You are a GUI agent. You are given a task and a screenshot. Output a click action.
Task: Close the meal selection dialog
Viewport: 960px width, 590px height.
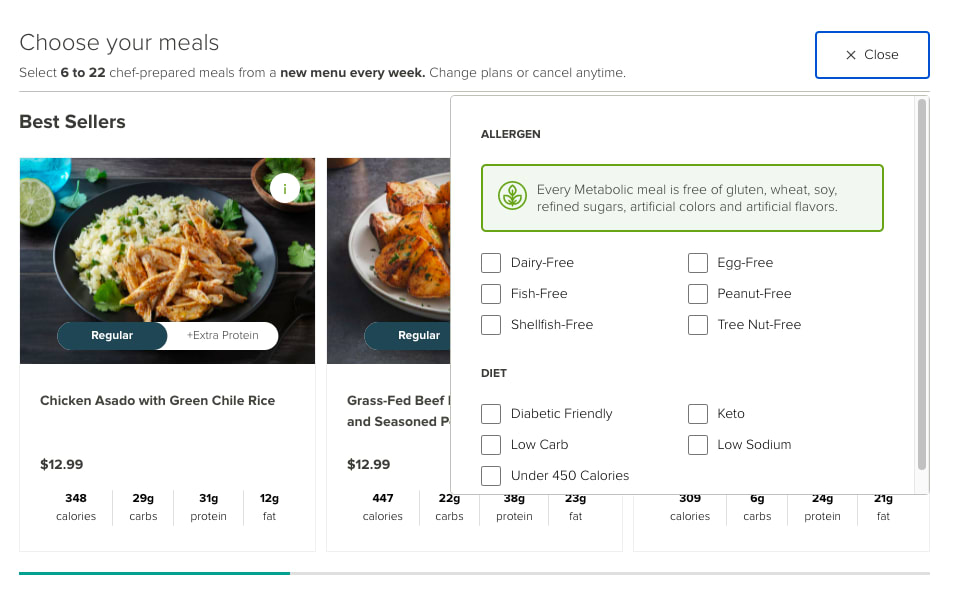[872, 55]
